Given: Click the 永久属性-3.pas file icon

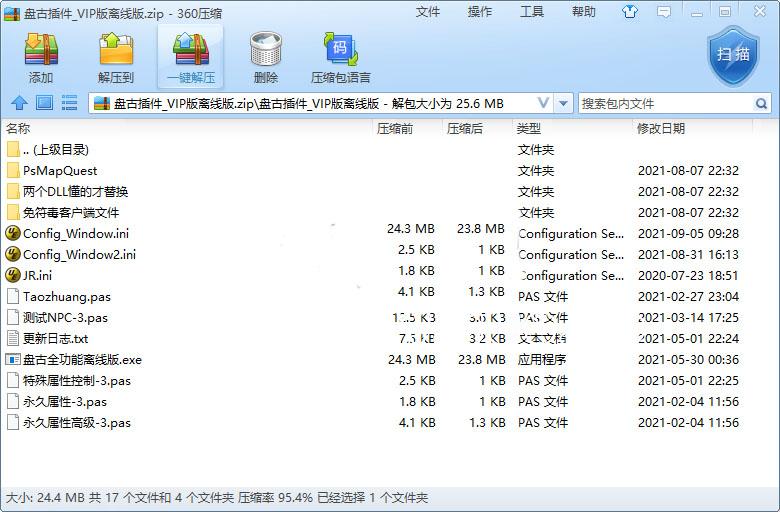Looking at the screenshot, I should [x=13, y=402].
